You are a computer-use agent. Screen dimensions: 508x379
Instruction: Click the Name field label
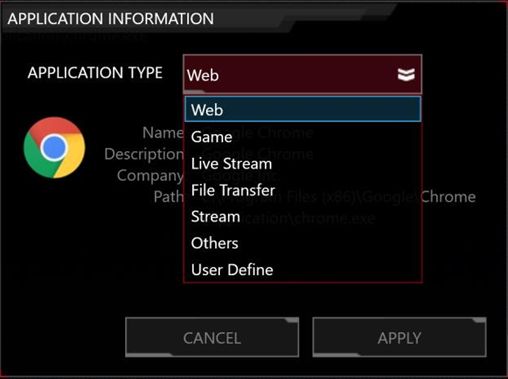(x=163, y=133)
